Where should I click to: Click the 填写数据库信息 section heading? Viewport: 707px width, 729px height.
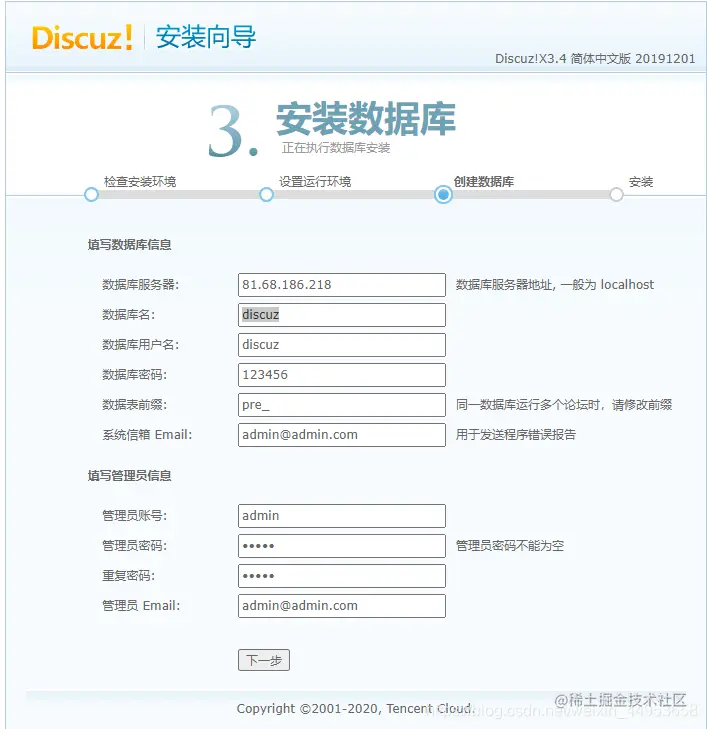(130, 245)
